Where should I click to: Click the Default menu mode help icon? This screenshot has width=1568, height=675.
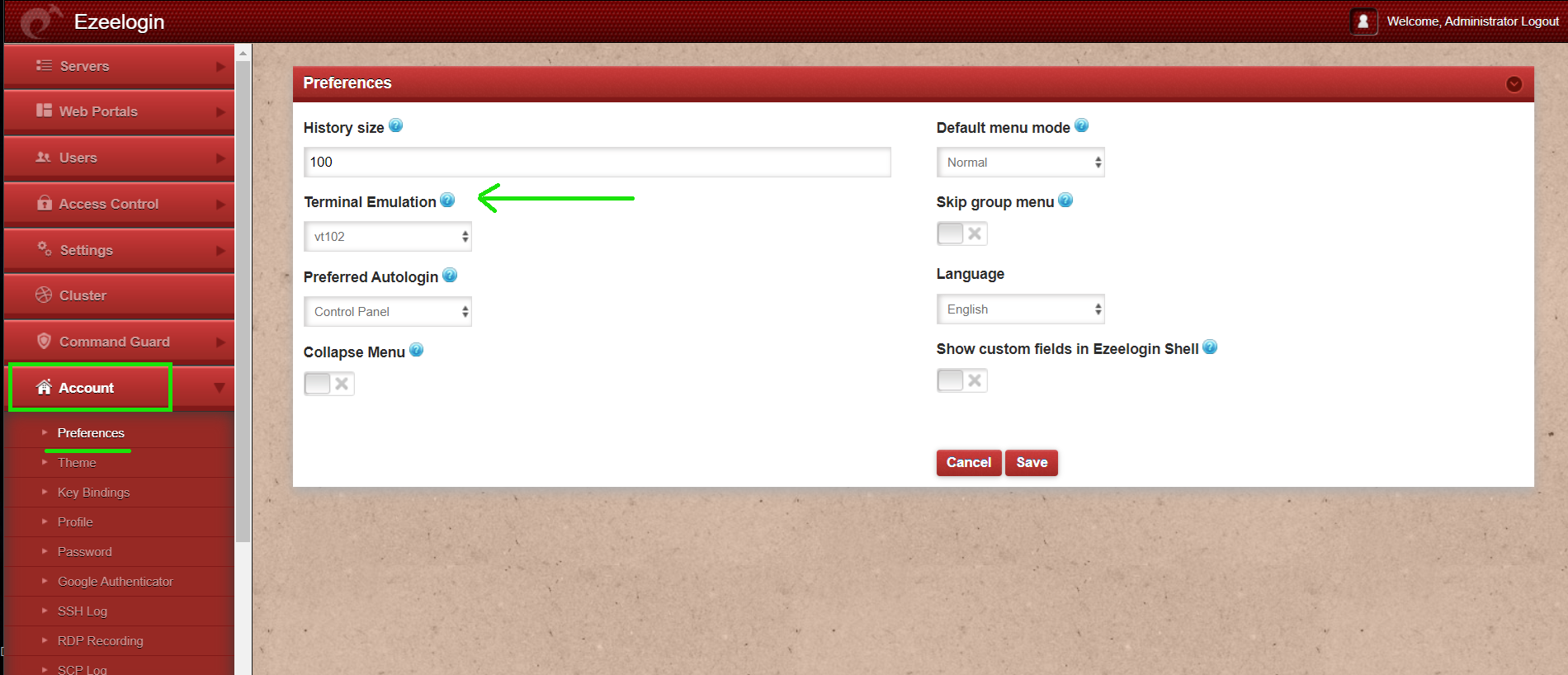click(1082, 125)
